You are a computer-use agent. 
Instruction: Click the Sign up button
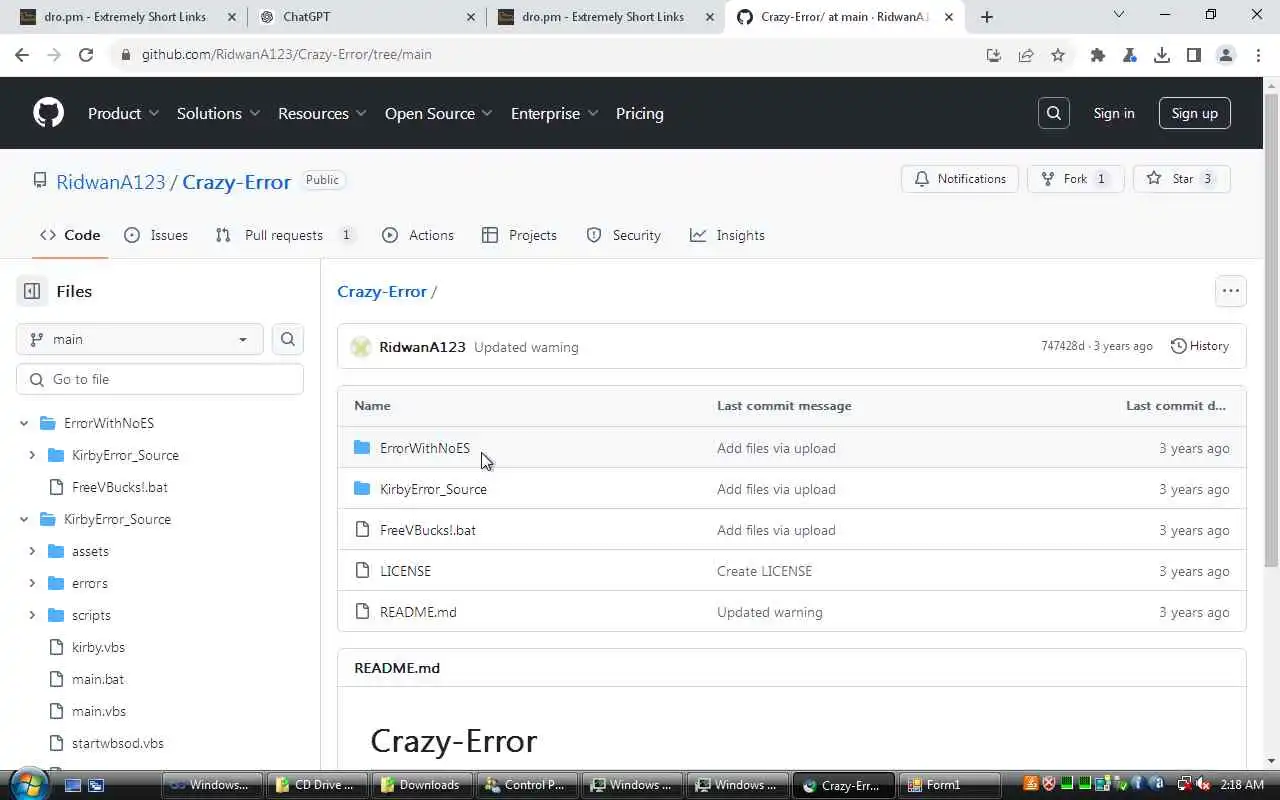click(1195, 113)
